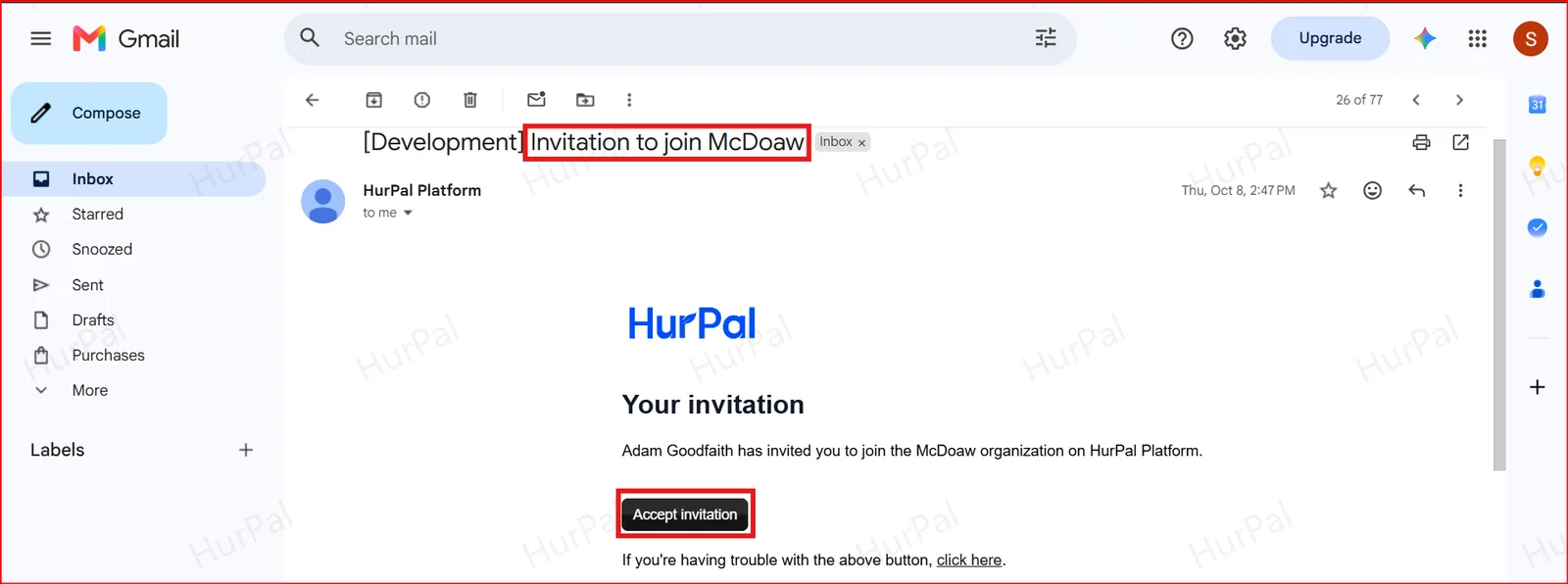The image size is (1568, 584).
Task: Show the older email with right chevron
Action: point(1459,100)
